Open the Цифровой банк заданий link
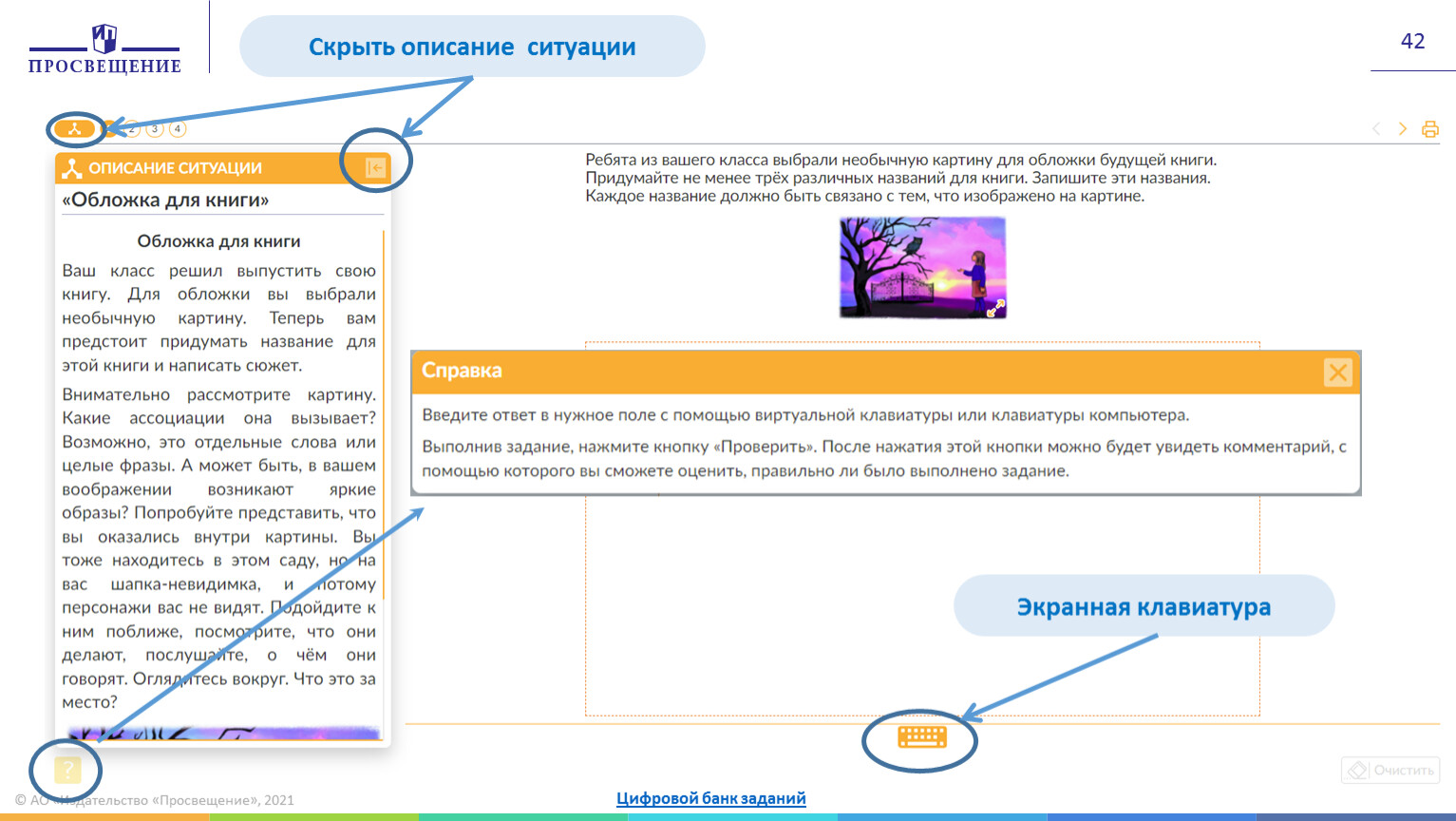 [710, 798]
